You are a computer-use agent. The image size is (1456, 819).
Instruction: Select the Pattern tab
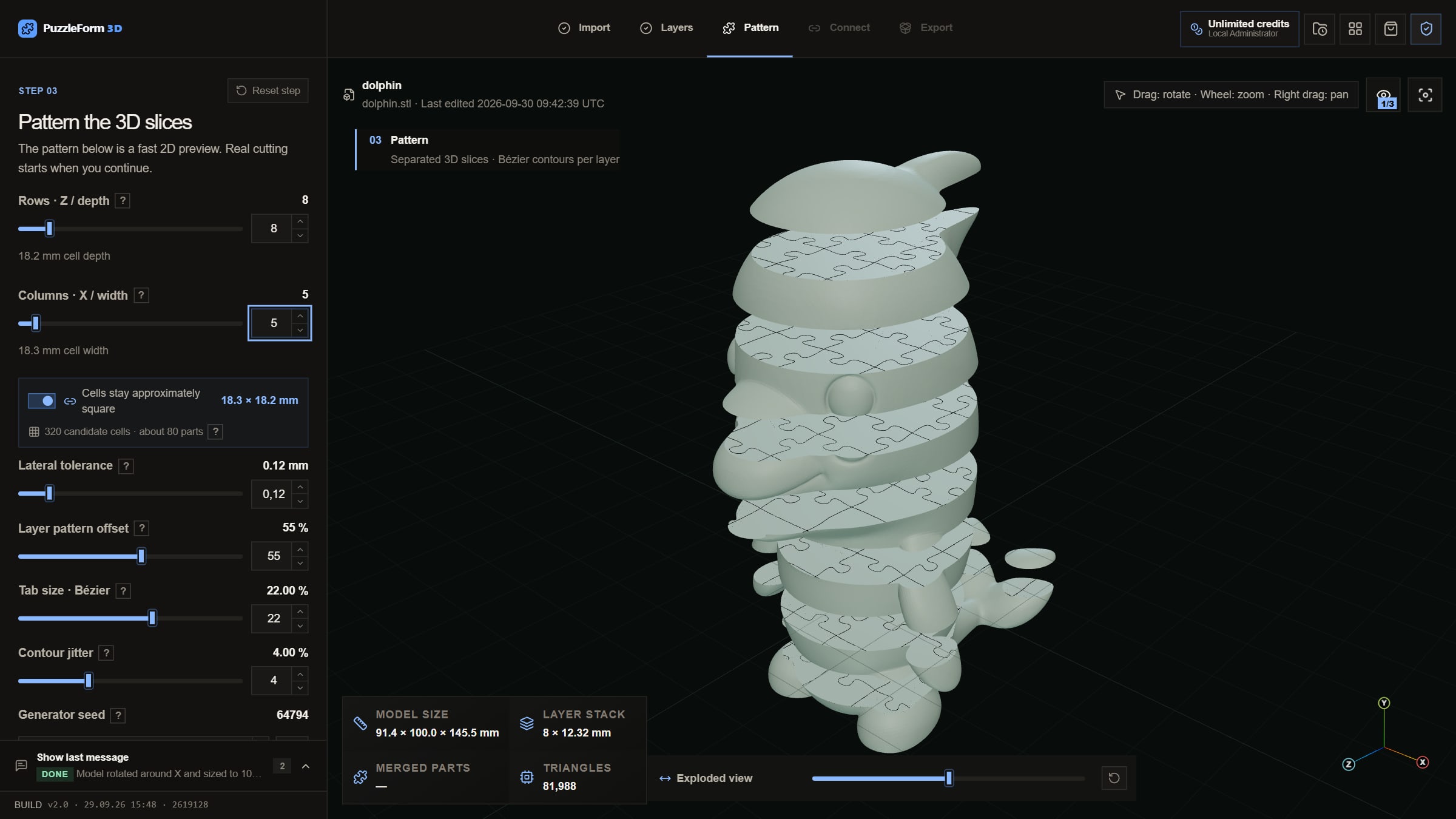click(750, 28)
